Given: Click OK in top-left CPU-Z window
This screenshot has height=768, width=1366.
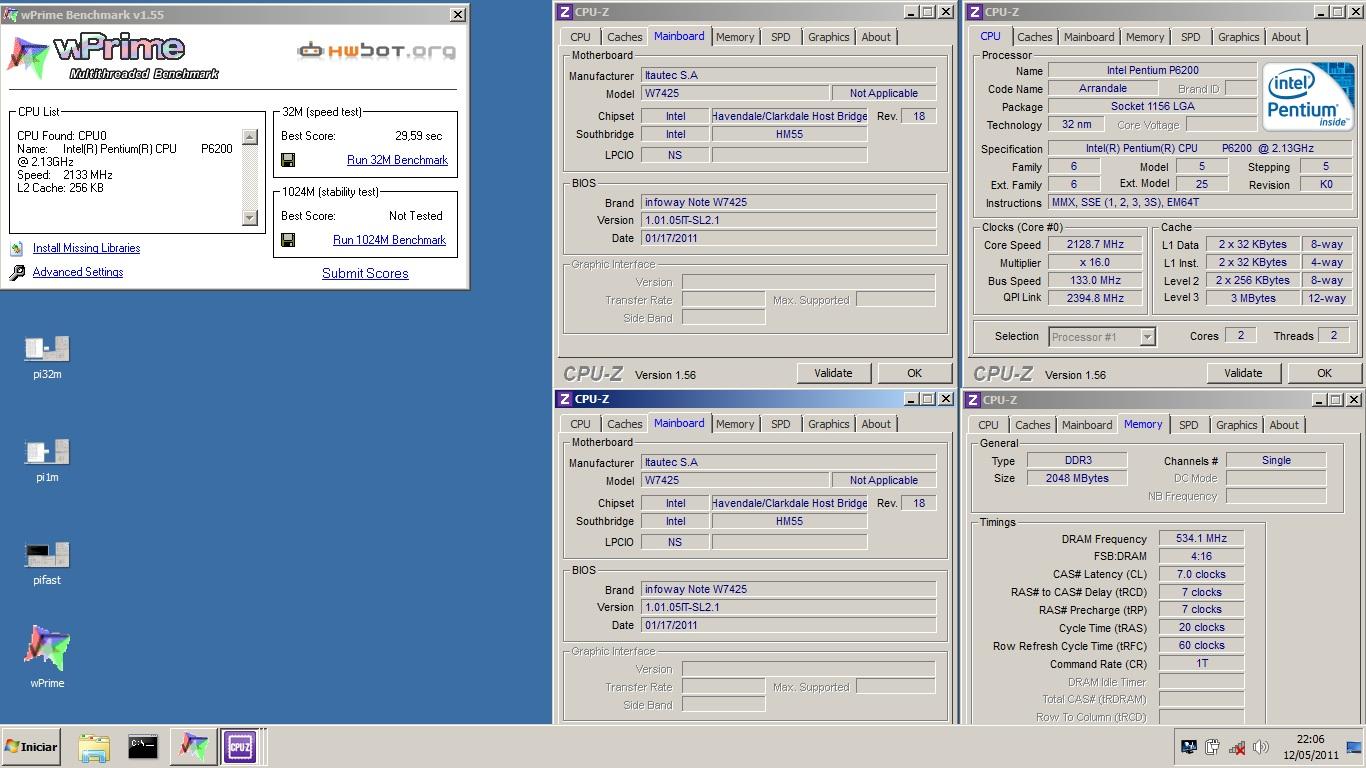Looking at the screenshot, I should 914,373.
